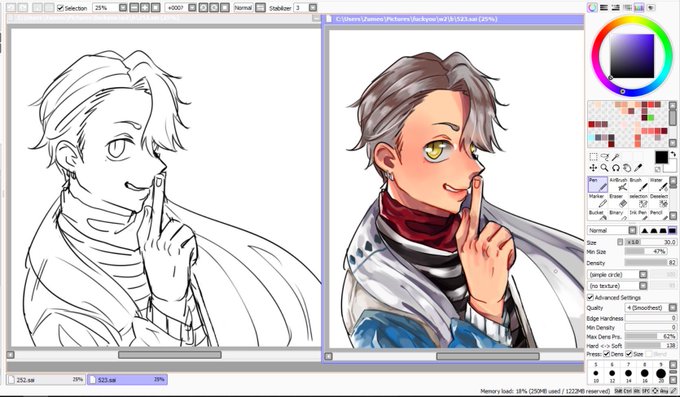The height and width of the screenshot is (397, 680).
Task: Pick the rectangular selection tool
Action: coord(593,157)
